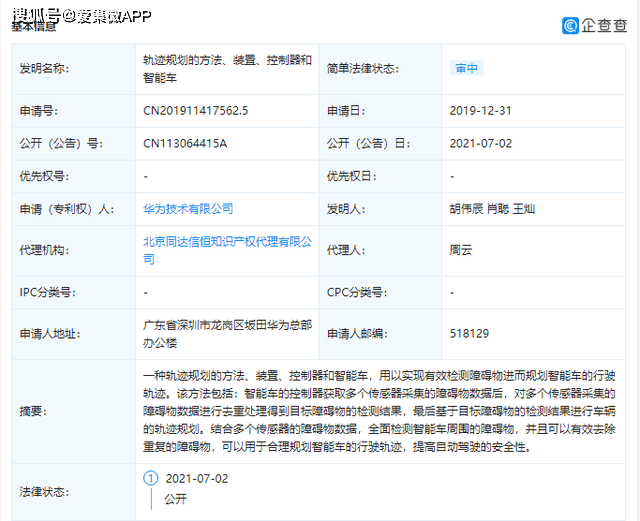Open the 北京同达信恒知识产权代理有限公司 agency link
640x521 pixels.
(x=227, y=250)
